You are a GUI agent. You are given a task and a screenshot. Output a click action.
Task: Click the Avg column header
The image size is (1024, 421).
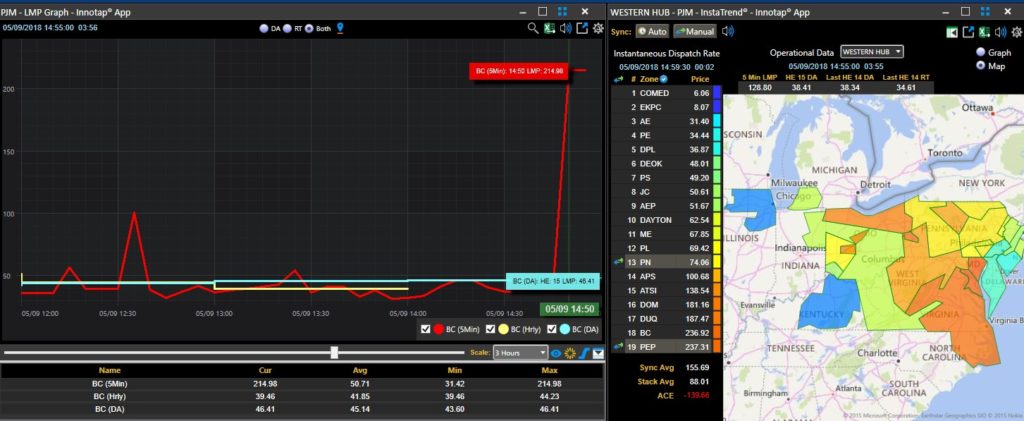coord(360,370)
